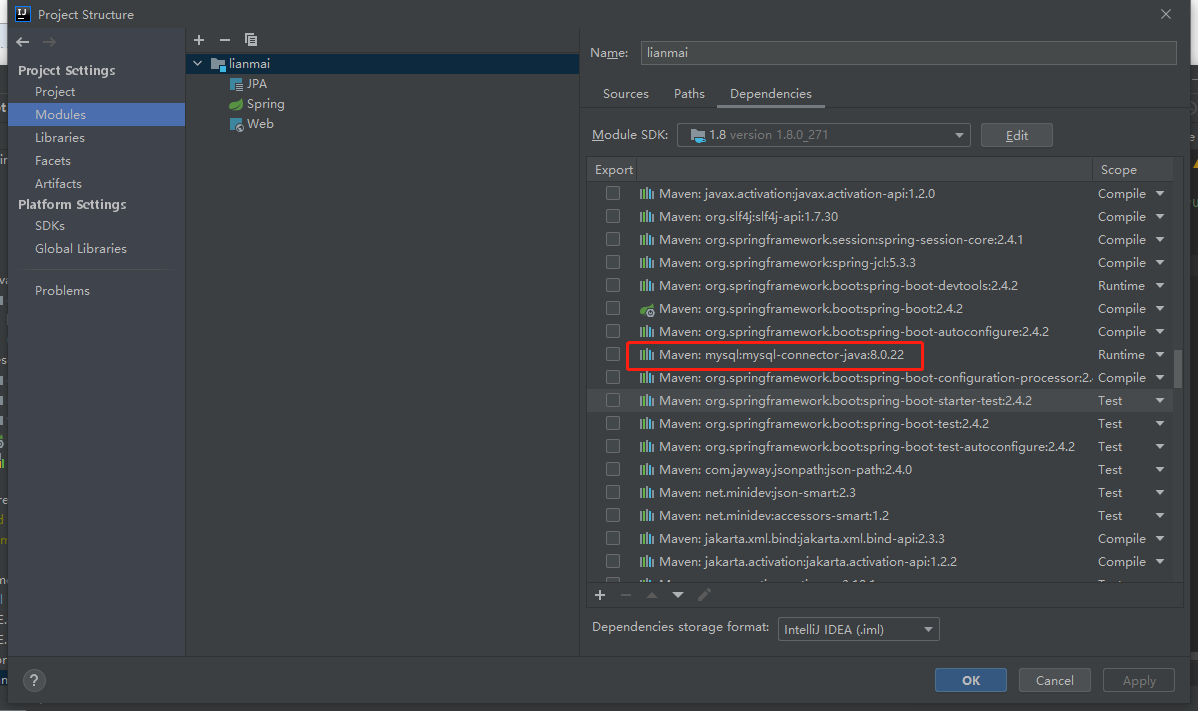Check Export for mysql-connector-java
Screen dimensions: 1198x711
click(x=613, y=354)
